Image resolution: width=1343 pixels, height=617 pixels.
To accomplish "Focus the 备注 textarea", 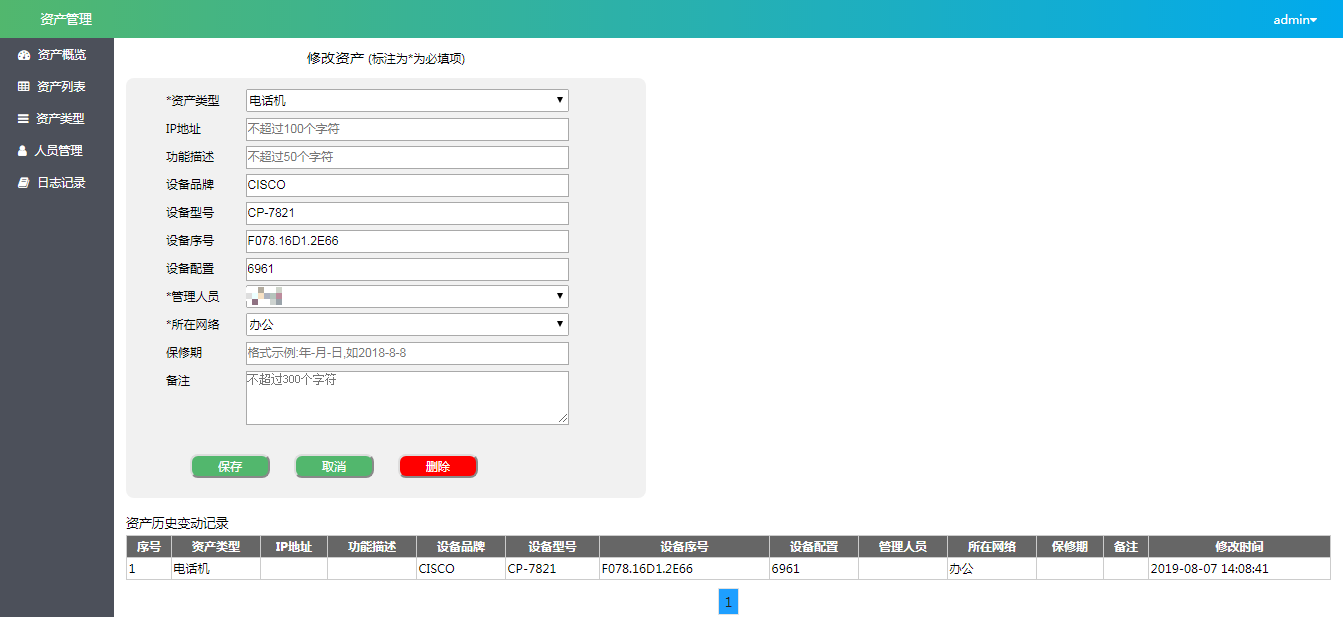I will coord(407,398).
